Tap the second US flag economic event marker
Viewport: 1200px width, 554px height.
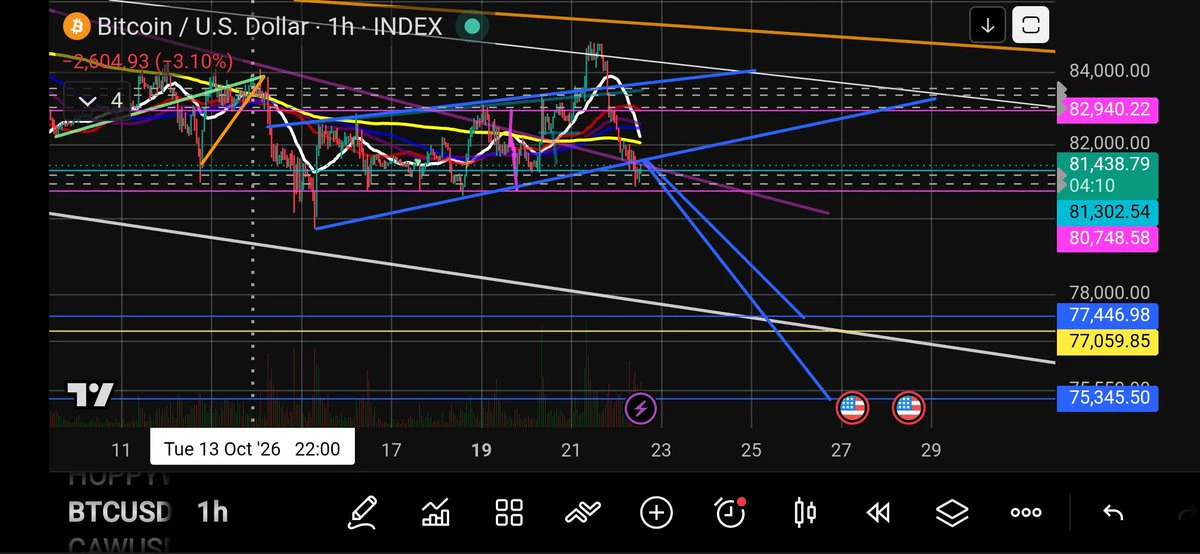[x=908, y=408]
